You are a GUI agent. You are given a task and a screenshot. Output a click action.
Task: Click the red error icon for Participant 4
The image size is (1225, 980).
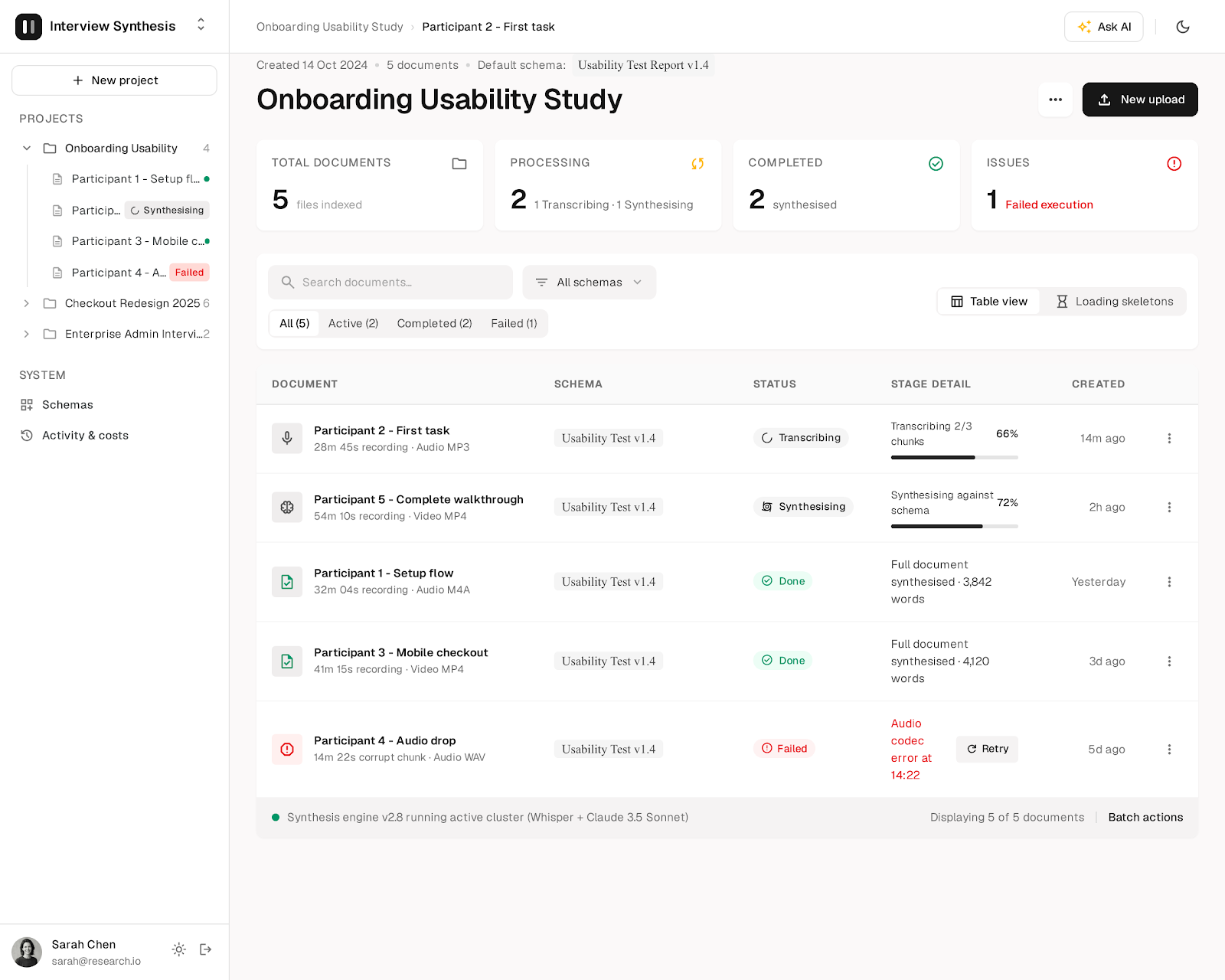click(x=287, y=750)
